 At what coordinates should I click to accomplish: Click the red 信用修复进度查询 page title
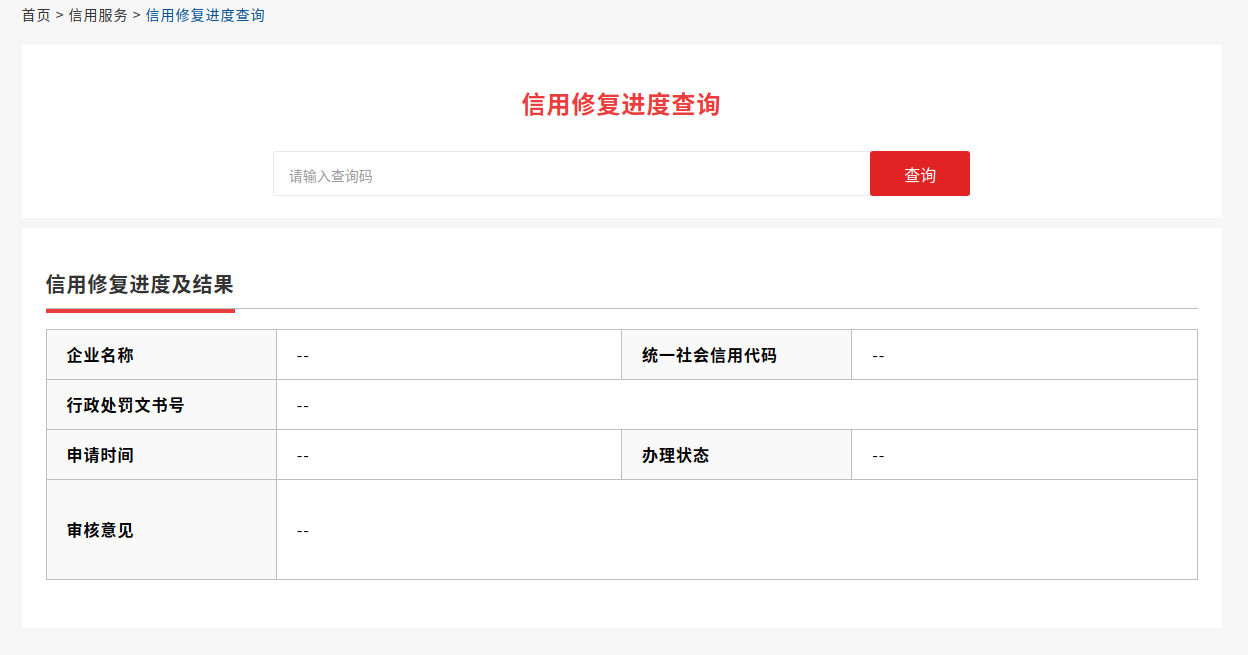[x=621, y=104]
